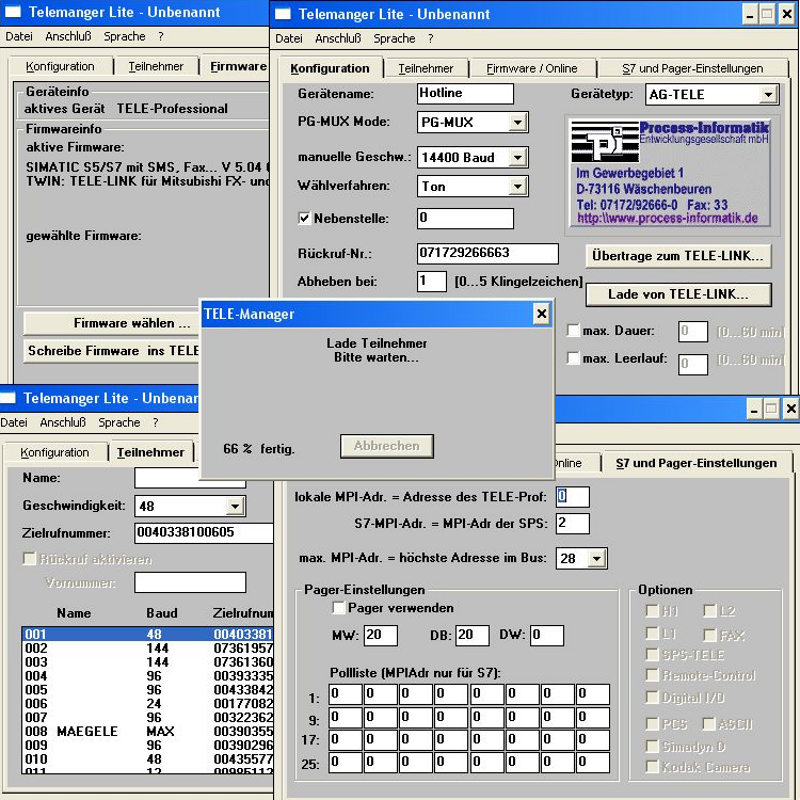
Task: Click Abbrechen in the loading dialog
Action: pyautogui.click(x=387, y=446)
